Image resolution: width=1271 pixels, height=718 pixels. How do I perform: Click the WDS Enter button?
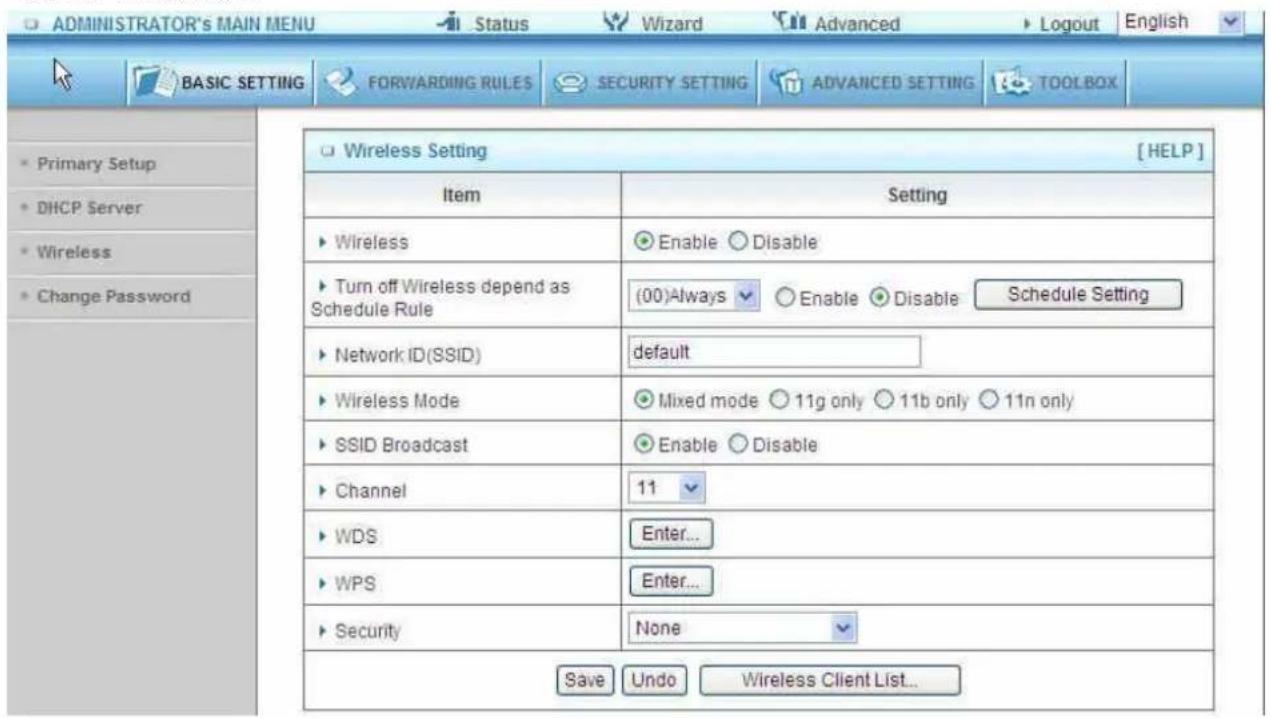(671, 535)
